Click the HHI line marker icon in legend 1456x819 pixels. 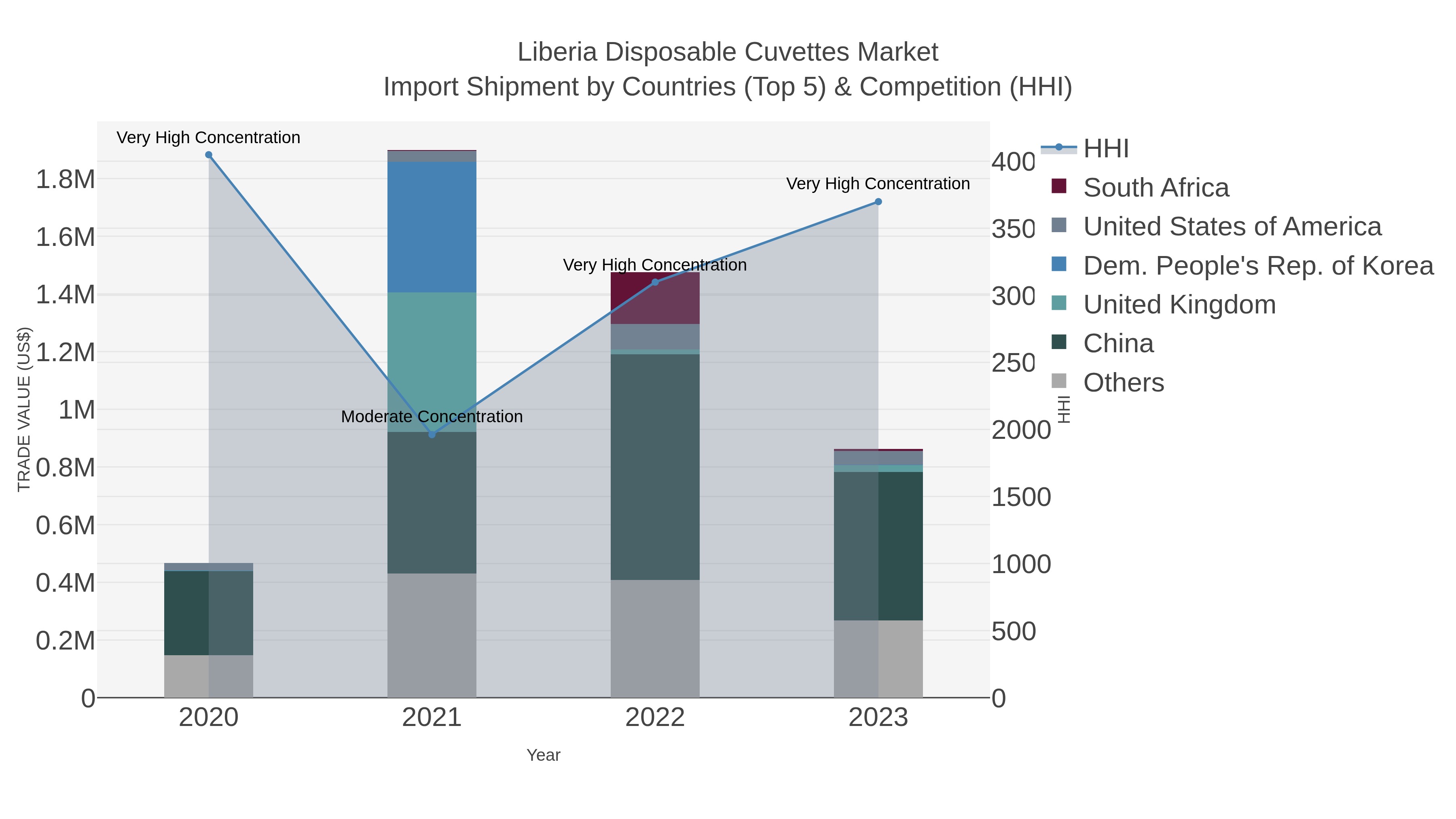(1059, 148)
